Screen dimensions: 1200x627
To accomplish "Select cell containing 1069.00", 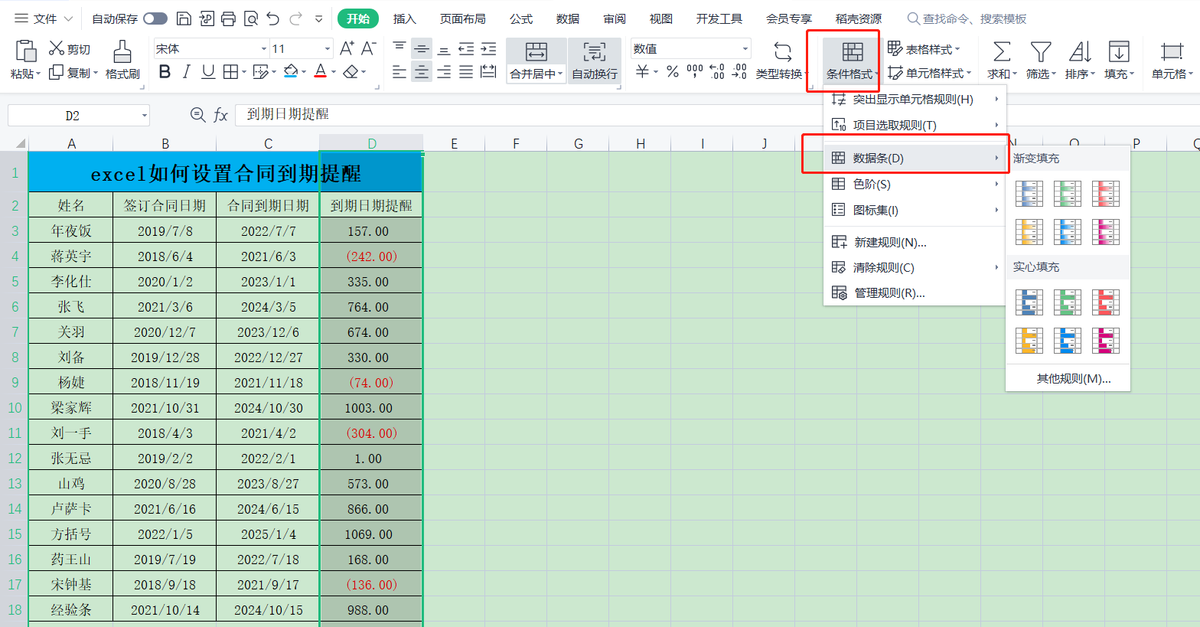I will [x=371, y=535].
